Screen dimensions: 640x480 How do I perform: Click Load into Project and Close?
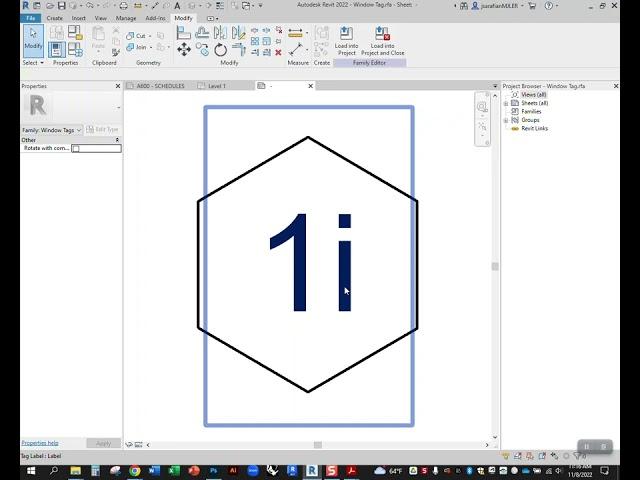(382, 41)
